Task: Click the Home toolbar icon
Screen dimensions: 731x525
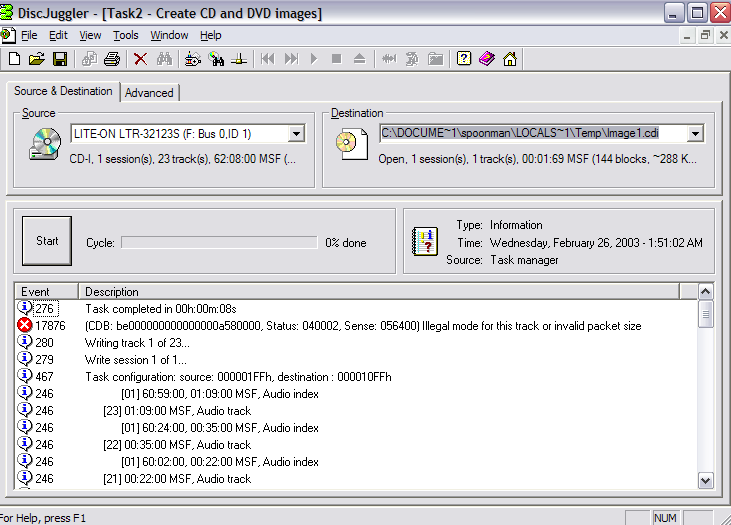Action: (510, 59)
